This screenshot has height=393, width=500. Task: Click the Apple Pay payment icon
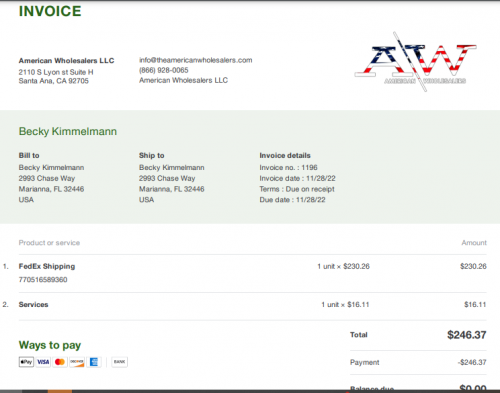click(26, 362)
